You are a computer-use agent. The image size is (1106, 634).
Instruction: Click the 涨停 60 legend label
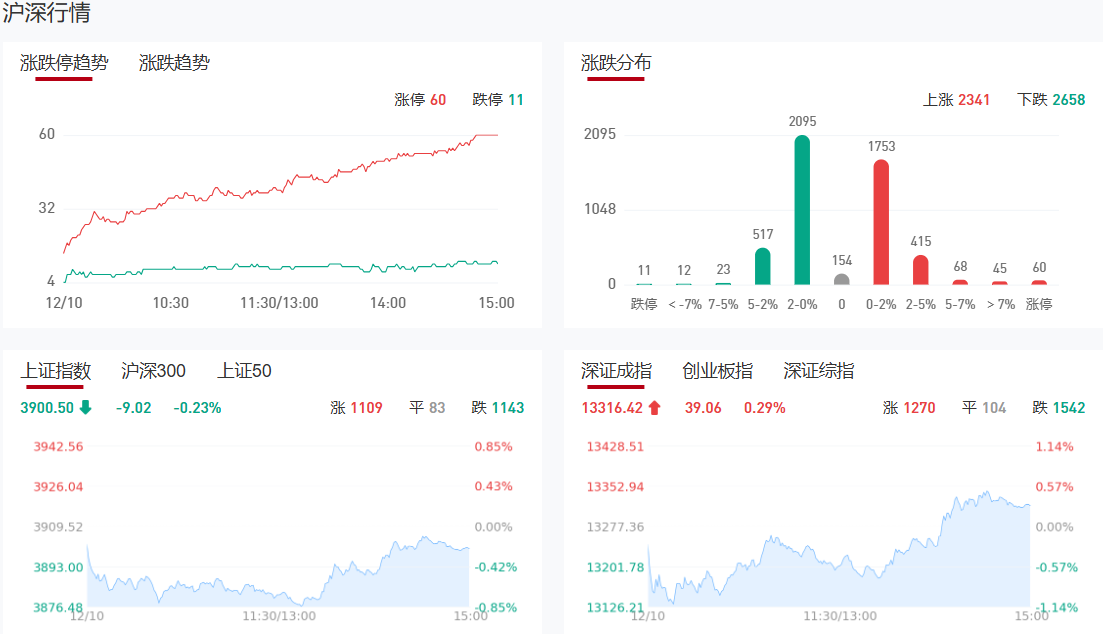[x=420, y=100]
